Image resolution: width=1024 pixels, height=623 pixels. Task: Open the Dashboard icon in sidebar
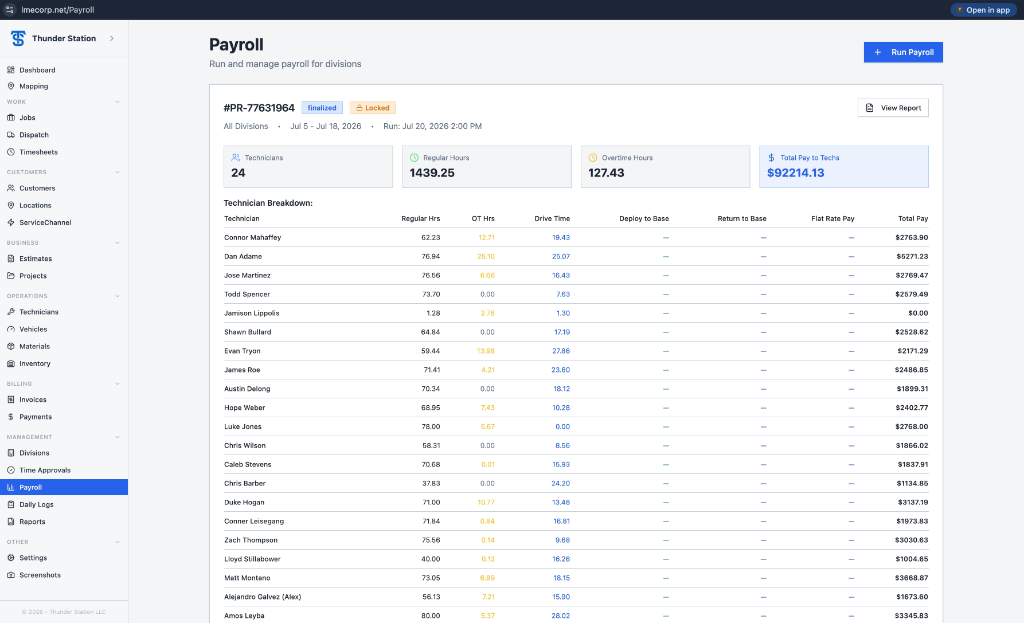click(10, 70)
